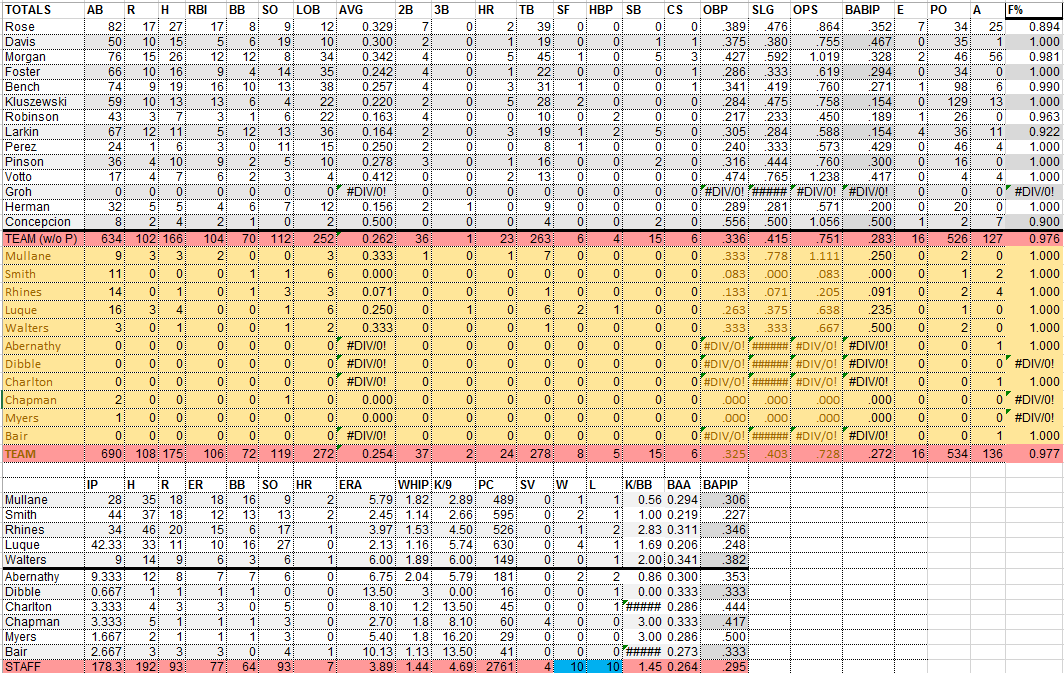The width and height of the screenshot is (1064, 673).
Task: Click Concepcion's F% value 0.900
Action: [x=1034, y=221]
